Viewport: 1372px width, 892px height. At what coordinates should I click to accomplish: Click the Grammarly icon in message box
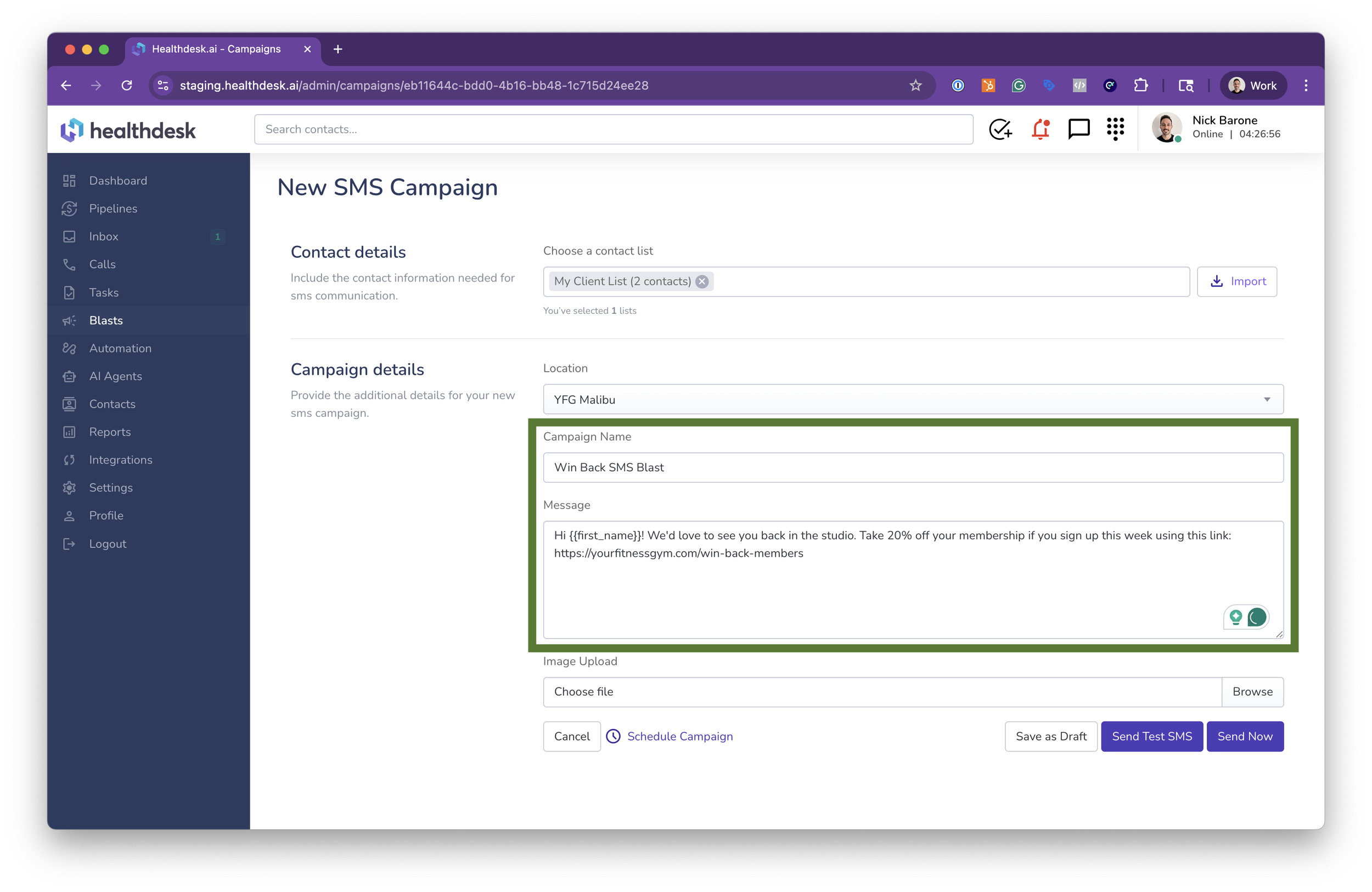pyautogui.click(x=1257, y=617)
